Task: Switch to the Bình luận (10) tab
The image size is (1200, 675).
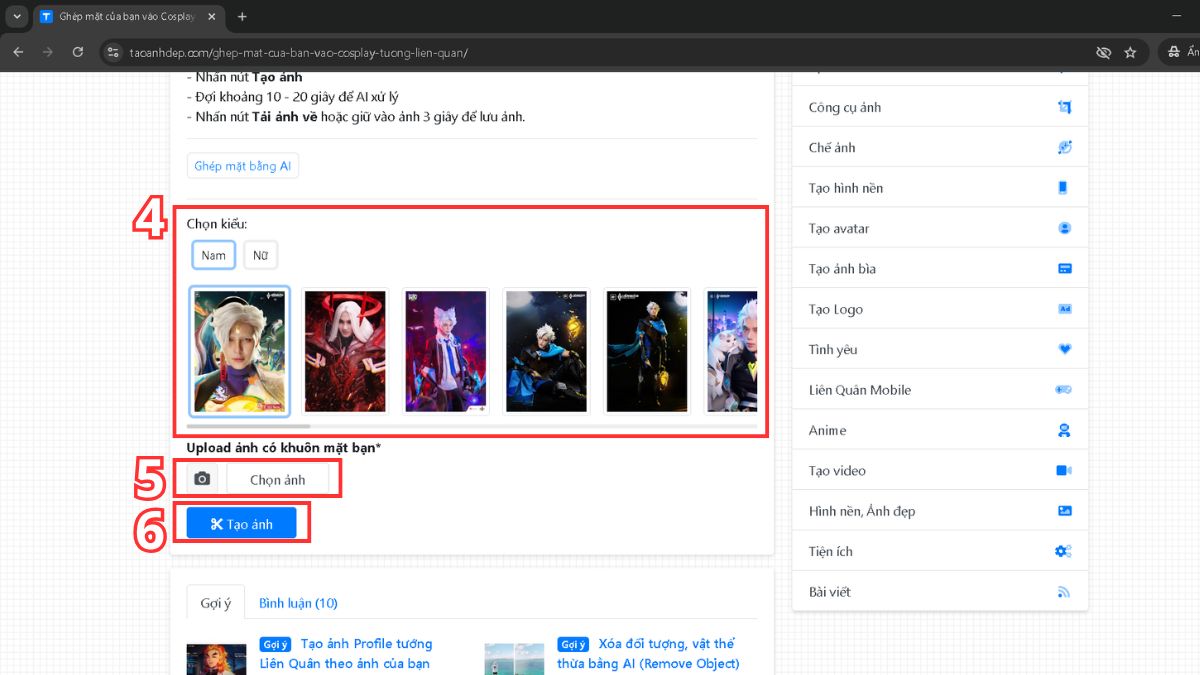Action: (298, 603)
